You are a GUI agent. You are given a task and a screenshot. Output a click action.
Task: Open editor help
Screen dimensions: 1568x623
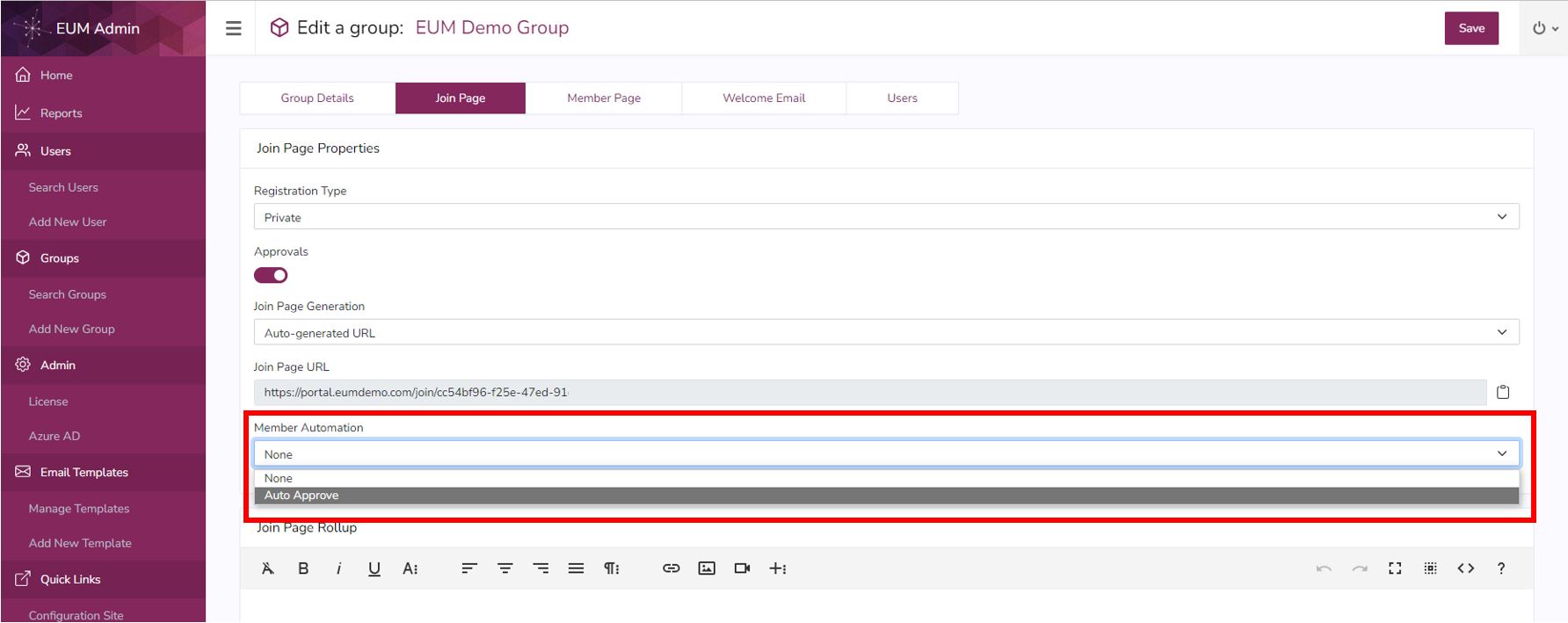pos(1501,569)
